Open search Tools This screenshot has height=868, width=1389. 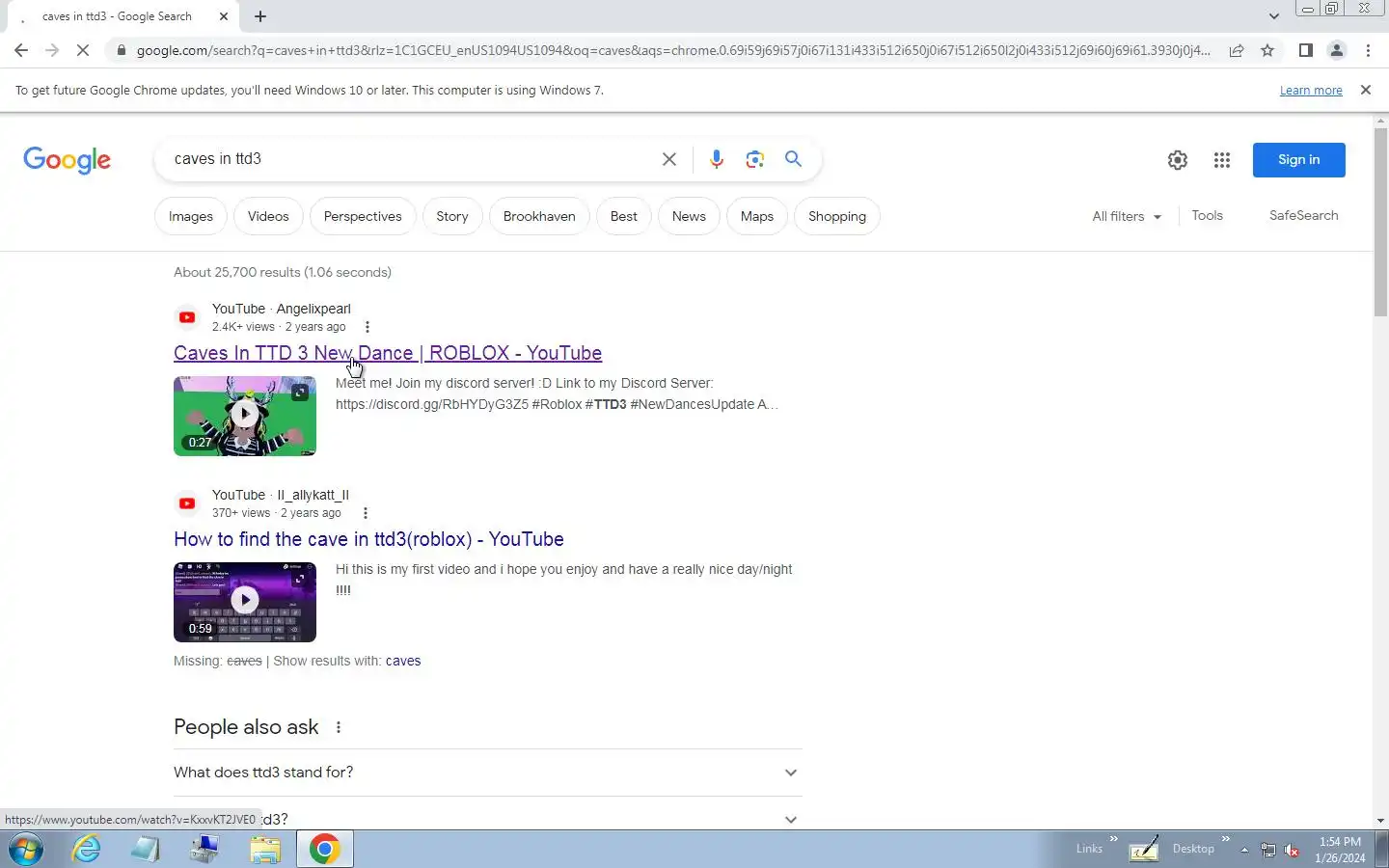click(x=1207, y=215)
